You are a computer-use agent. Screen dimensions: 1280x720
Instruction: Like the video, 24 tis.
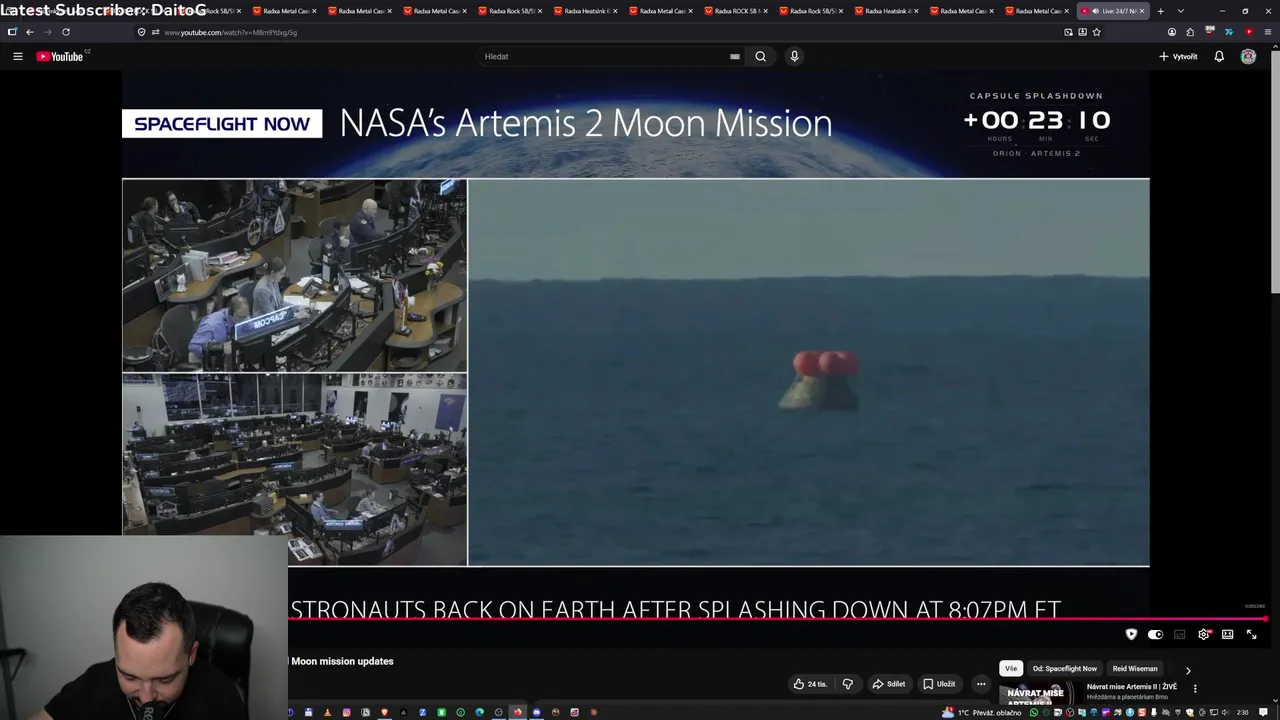pos(810,684)
